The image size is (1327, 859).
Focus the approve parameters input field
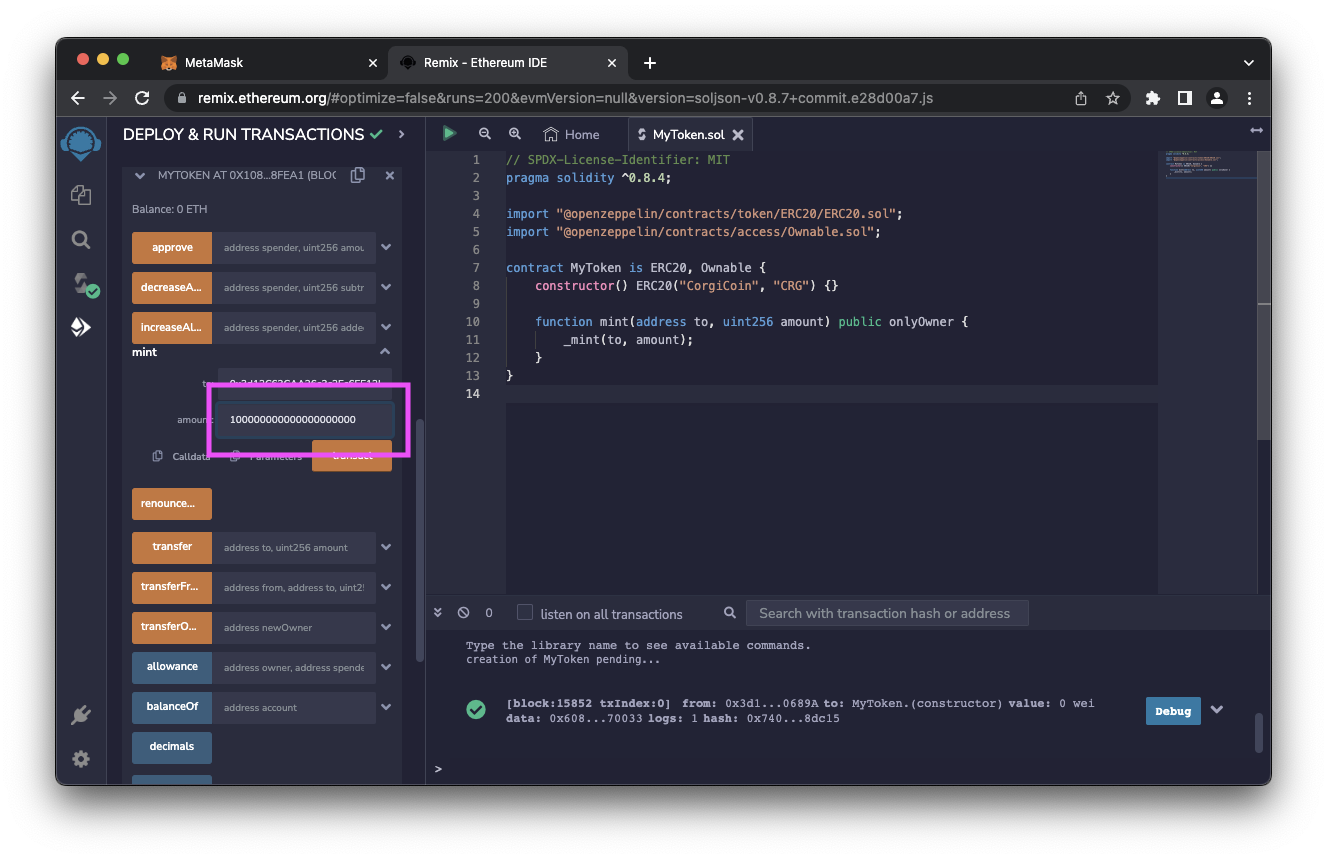(x=294, y=248)
